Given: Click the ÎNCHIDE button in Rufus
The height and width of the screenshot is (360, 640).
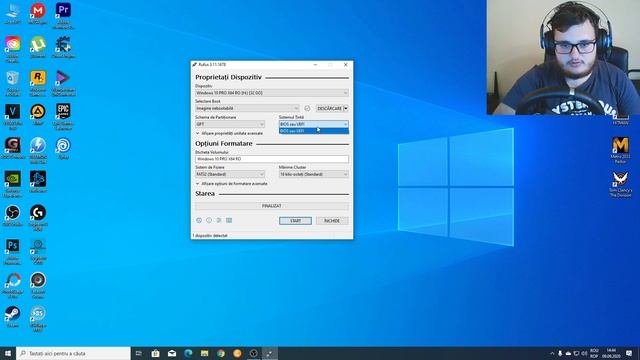Looking at the screenshot, I should (x=332, y=221).
